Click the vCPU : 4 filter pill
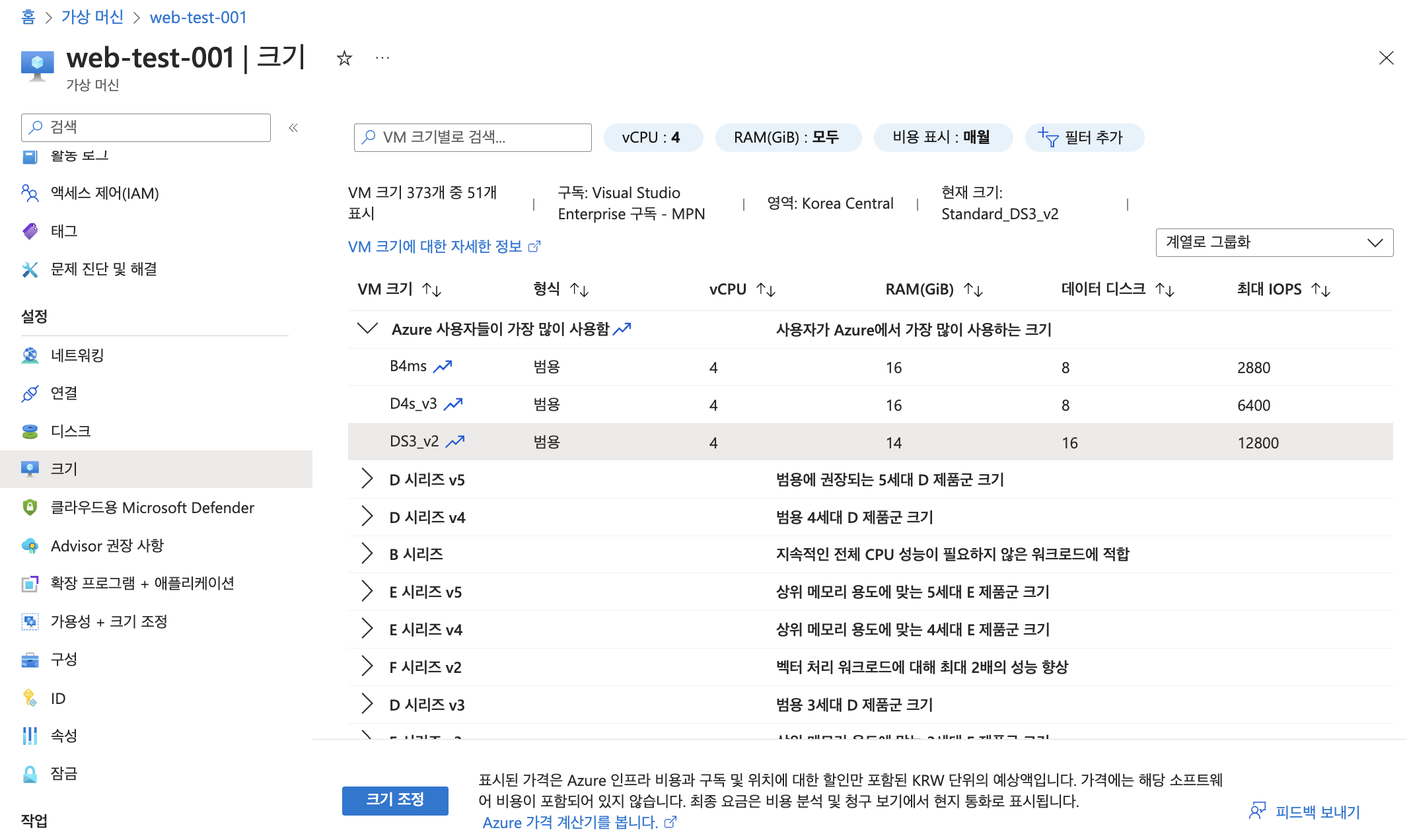The height and width of the screenshot is (840, 1407). tap(652, 137)
